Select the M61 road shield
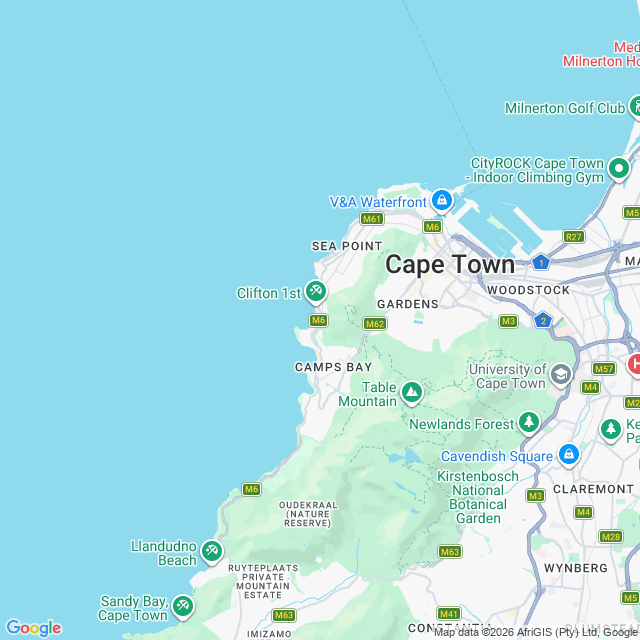Screen dimensions: 640x640 coord(372,219)
